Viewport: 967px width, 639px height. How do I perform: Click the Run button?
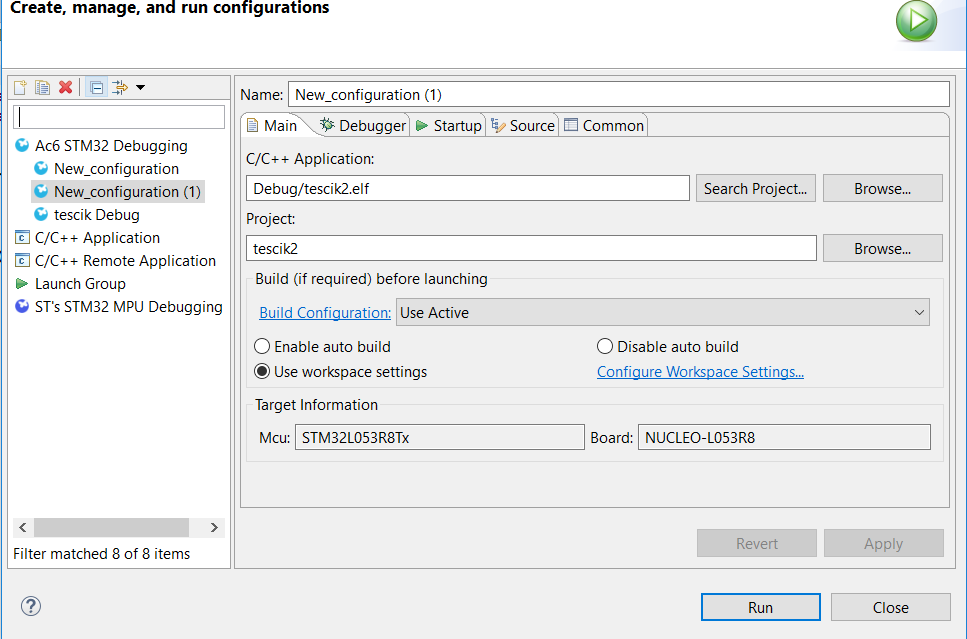click(x=760, y=608)
